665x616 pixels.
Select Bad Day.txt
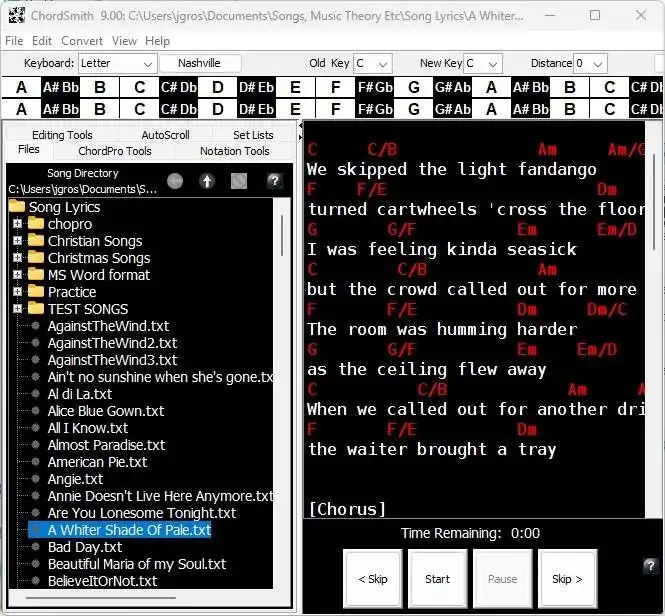click(x=85, y=547)
